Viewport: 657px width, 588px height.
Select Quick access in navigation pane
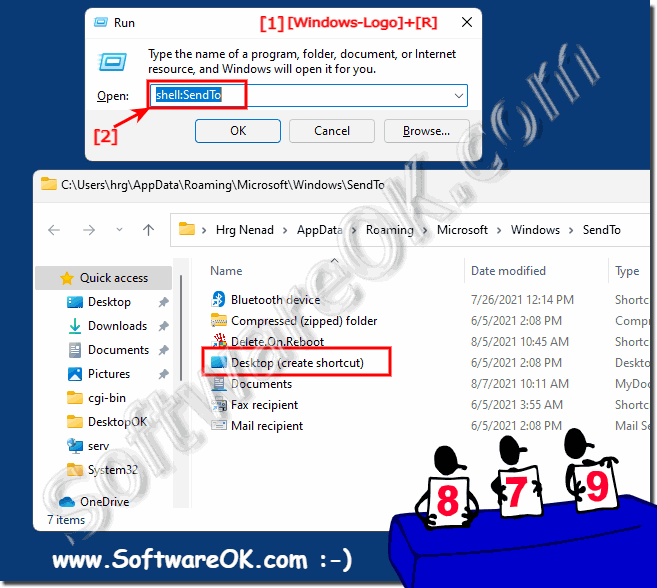click(x=103, y=278)
